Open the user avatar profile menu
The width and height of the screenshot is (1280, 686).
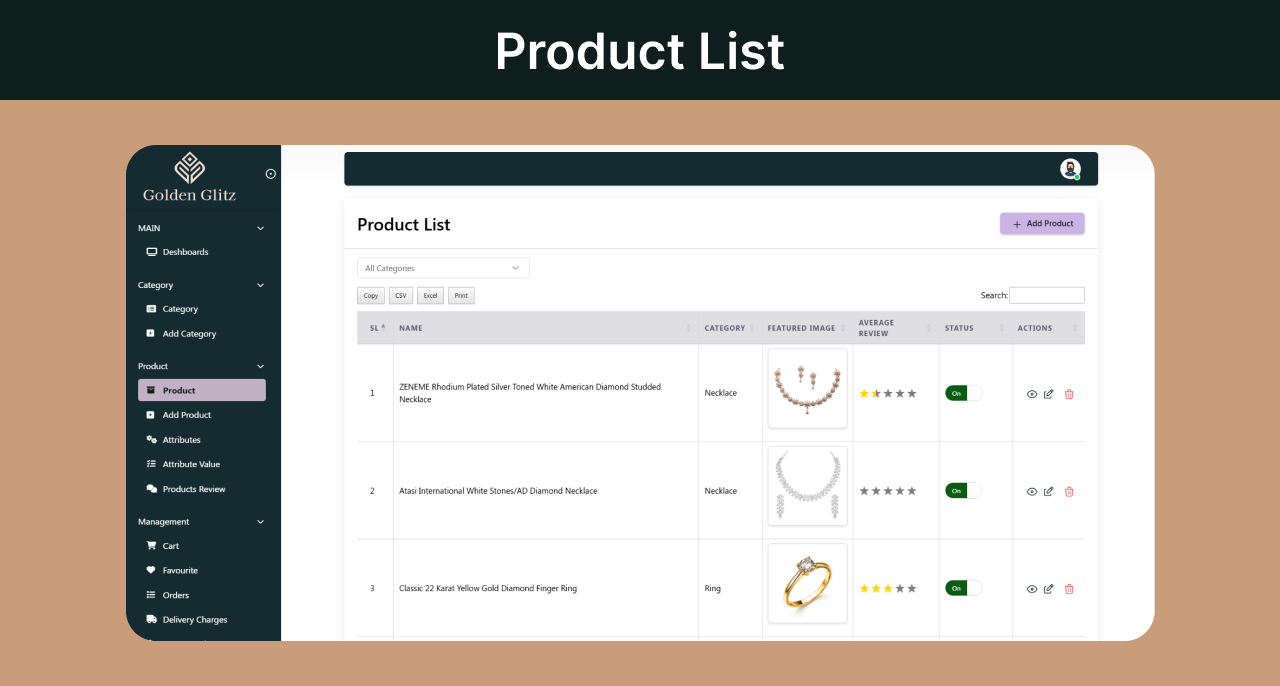pyautogui.click(x=1070, y=169)
